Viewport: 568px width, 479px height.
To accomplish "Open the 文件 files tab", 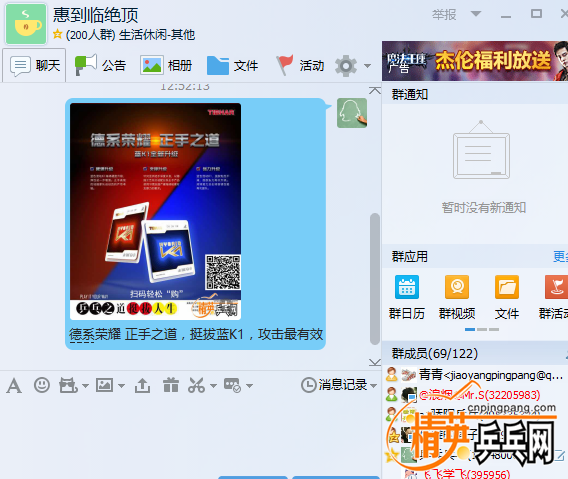I will [x=232, y=66].
